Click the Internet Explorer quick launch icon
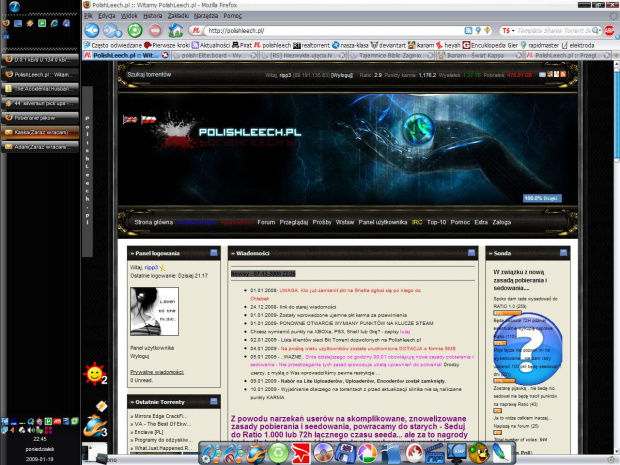620x465 pixels. click(54, 23)
